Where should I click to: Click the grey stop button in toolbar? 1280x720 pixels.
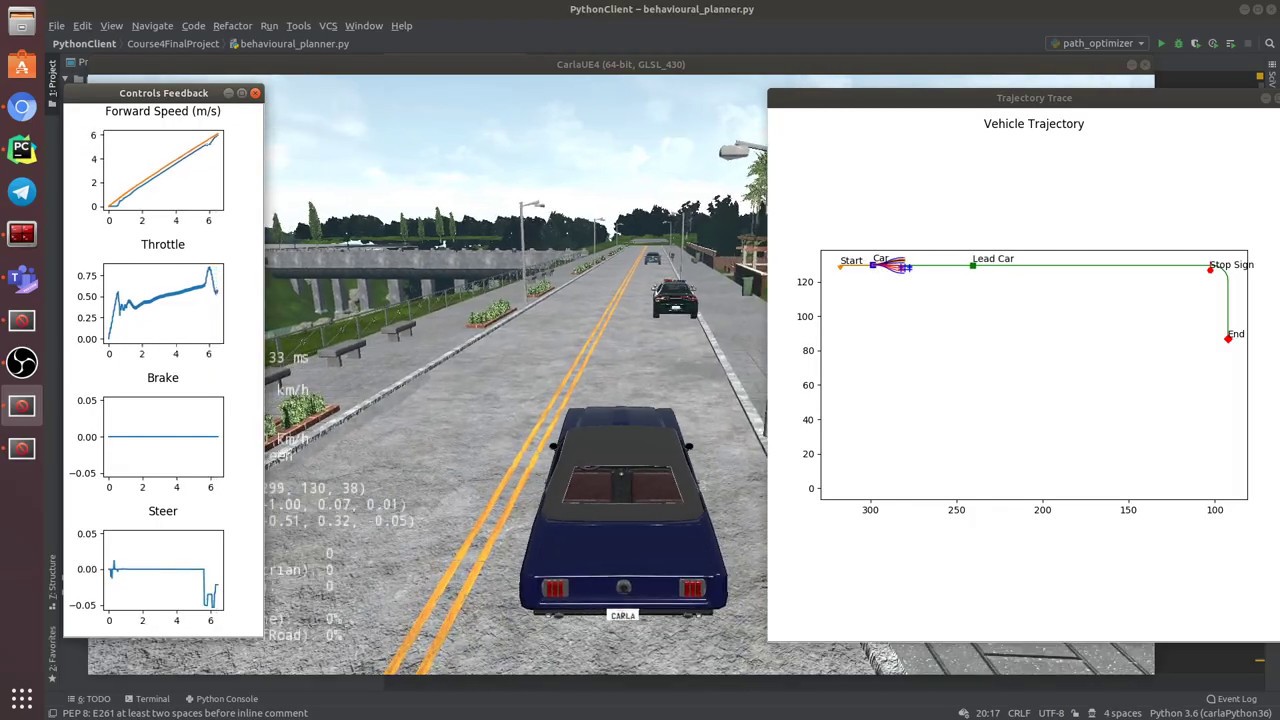click(x=1247, y=44)
